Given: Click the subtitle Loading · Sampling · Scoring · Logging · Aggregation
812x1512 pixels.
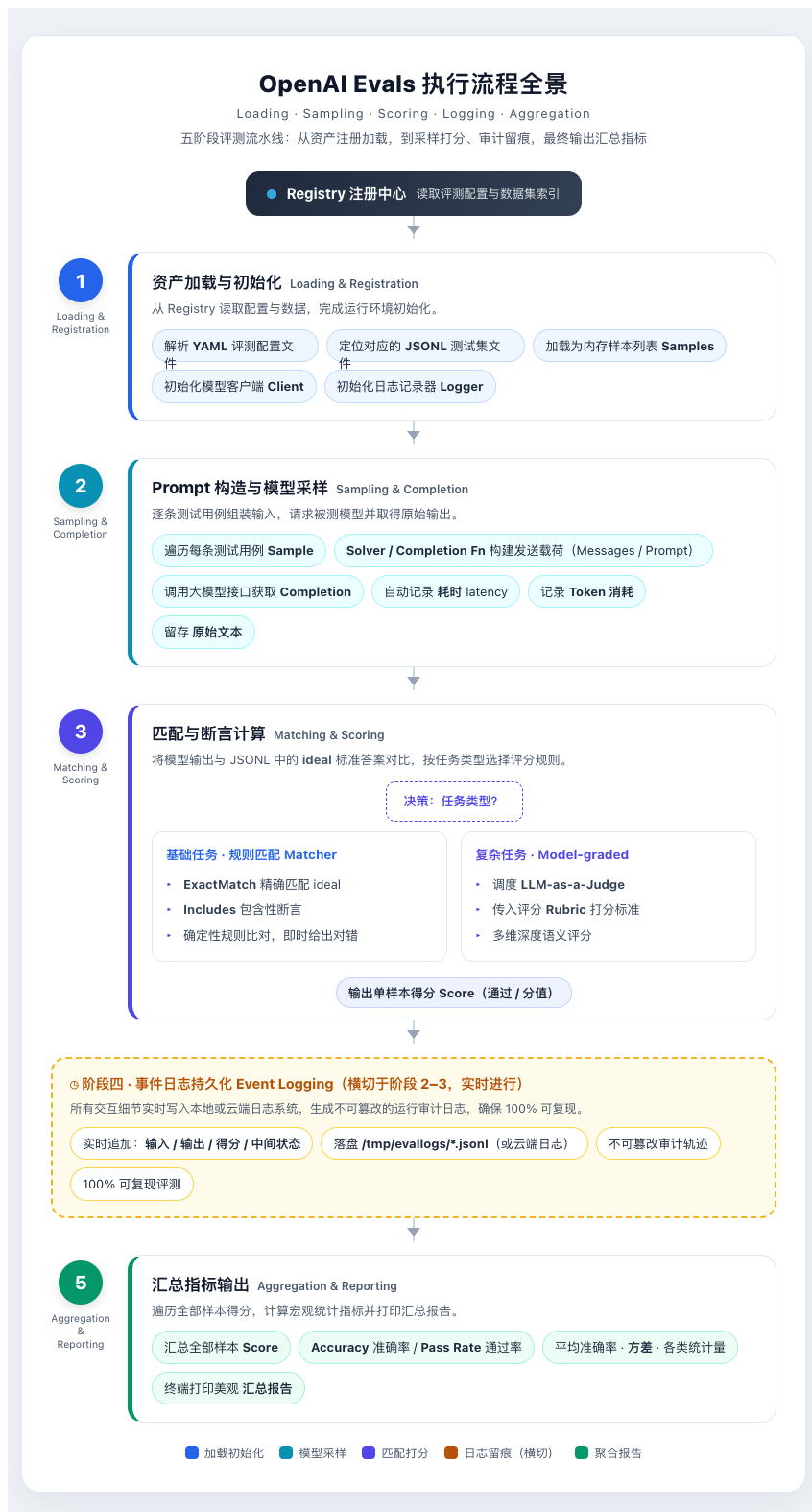Looking at the screenshot, I should click(x=414, y=113).
